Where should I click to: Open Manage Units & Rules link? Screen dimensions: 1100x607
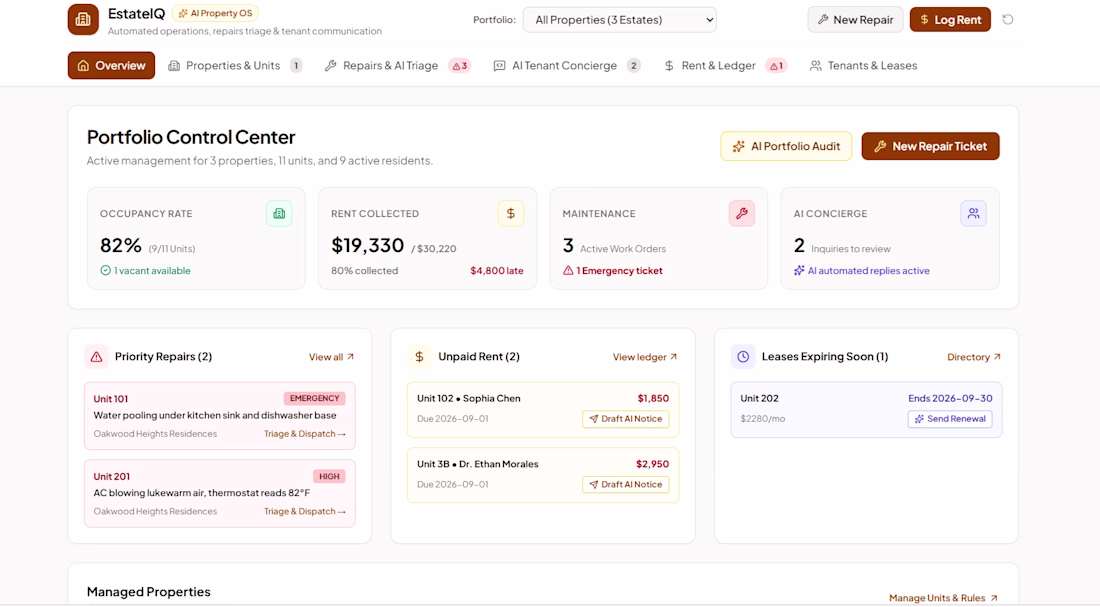pyautogui.click(x=943, y=598)
